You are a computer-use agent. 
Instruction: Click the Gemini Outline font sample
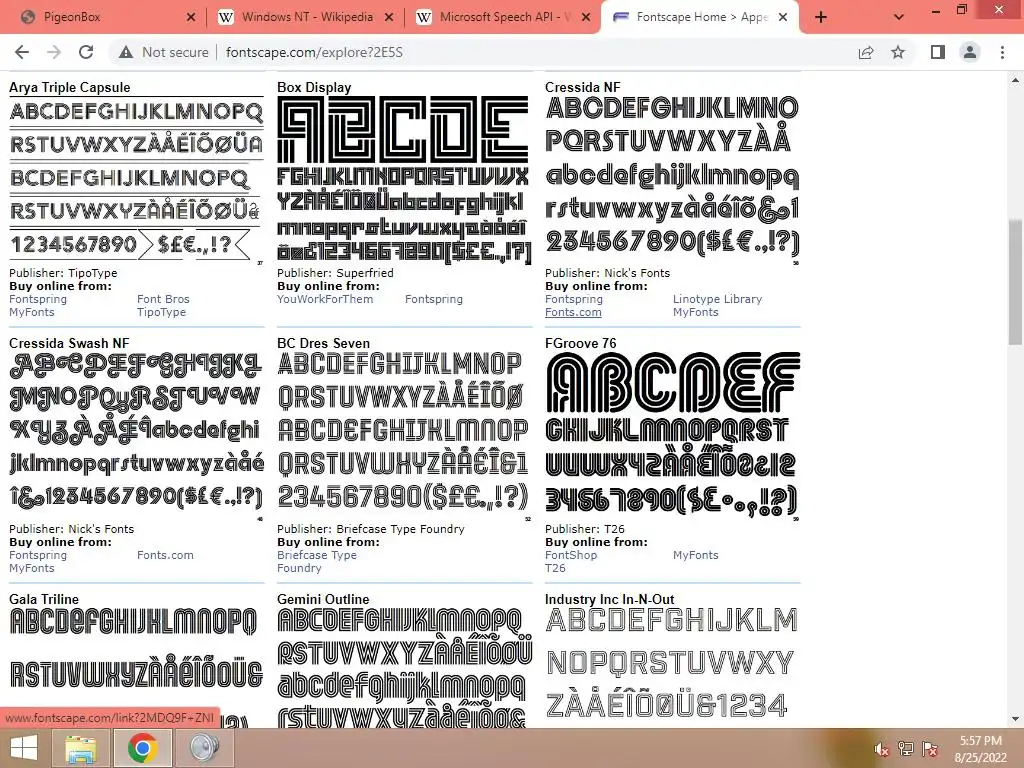click(x=405, y=668)
